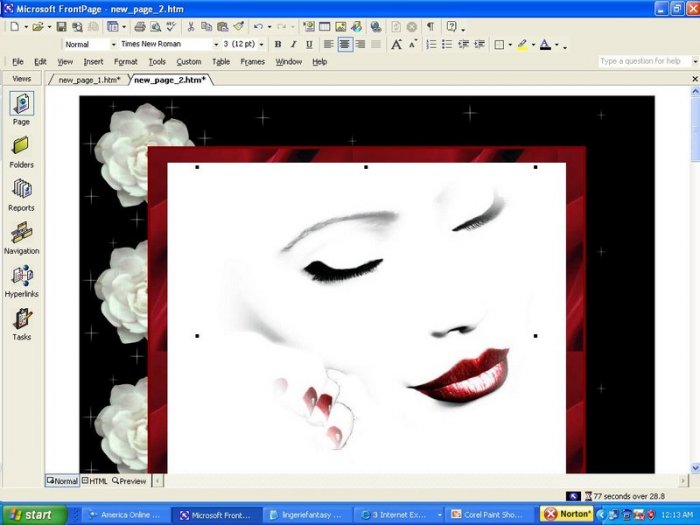Expand the font color dropdown arrow
The width and height of the screenshot is (700, 525).
[556, 45]
